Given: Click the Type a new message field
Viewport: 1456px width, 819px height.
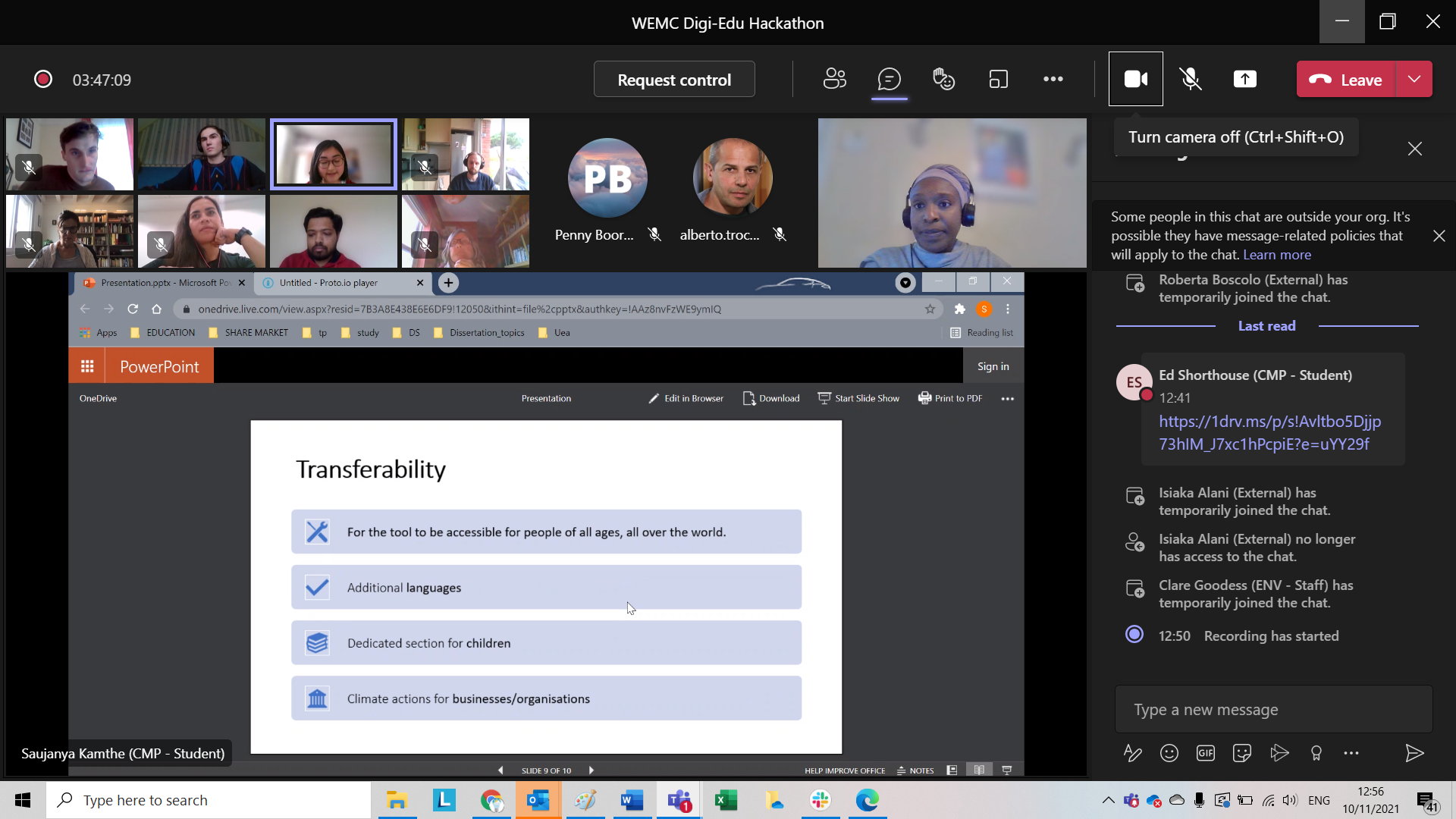Looking at the screenshot, I should (1272, 710).
